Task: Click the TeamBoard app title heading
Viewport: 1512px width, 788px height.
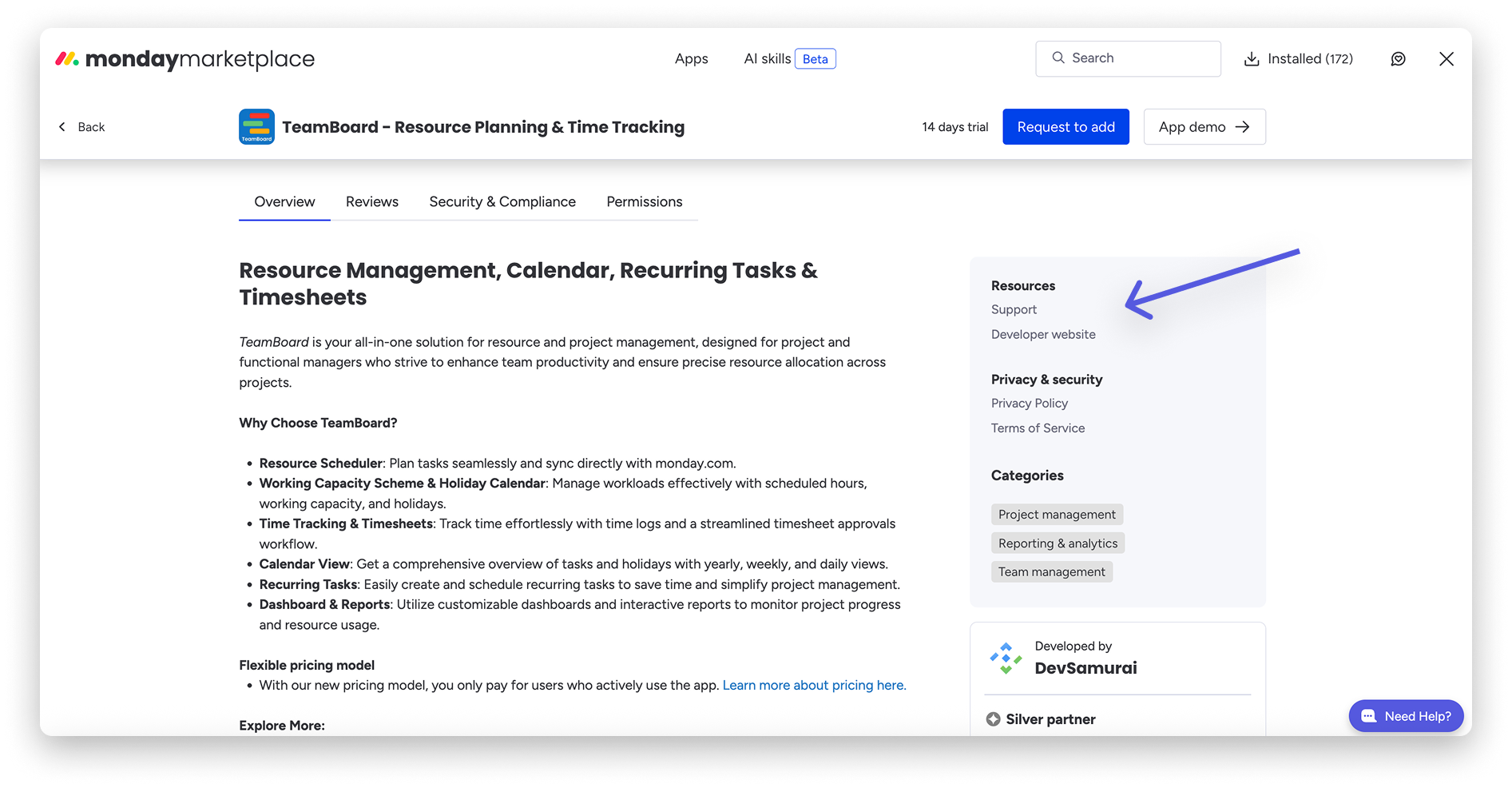Action: [x=483, y=127]
